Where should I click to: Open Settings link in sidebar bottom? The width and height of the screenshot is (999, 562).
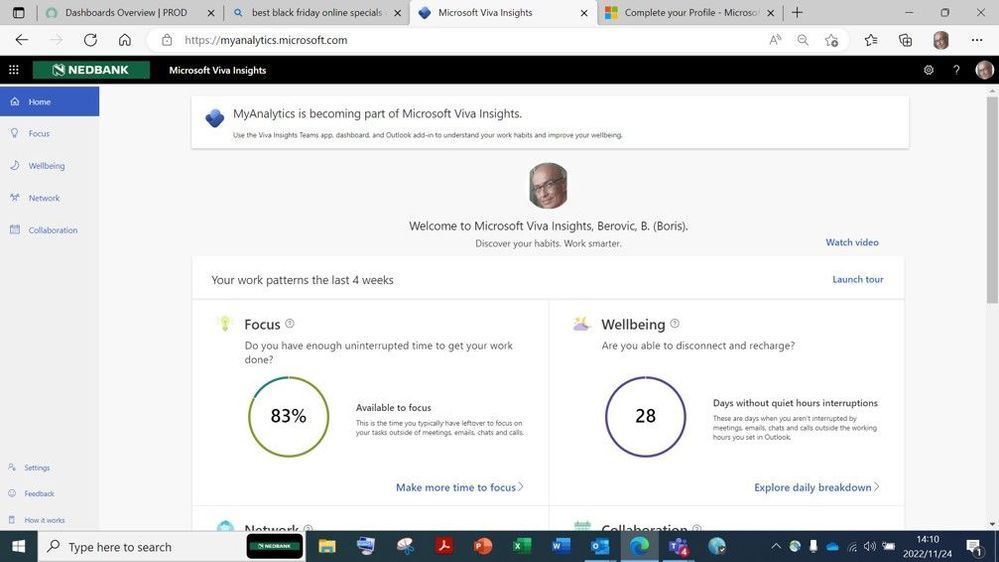(36, 468)
